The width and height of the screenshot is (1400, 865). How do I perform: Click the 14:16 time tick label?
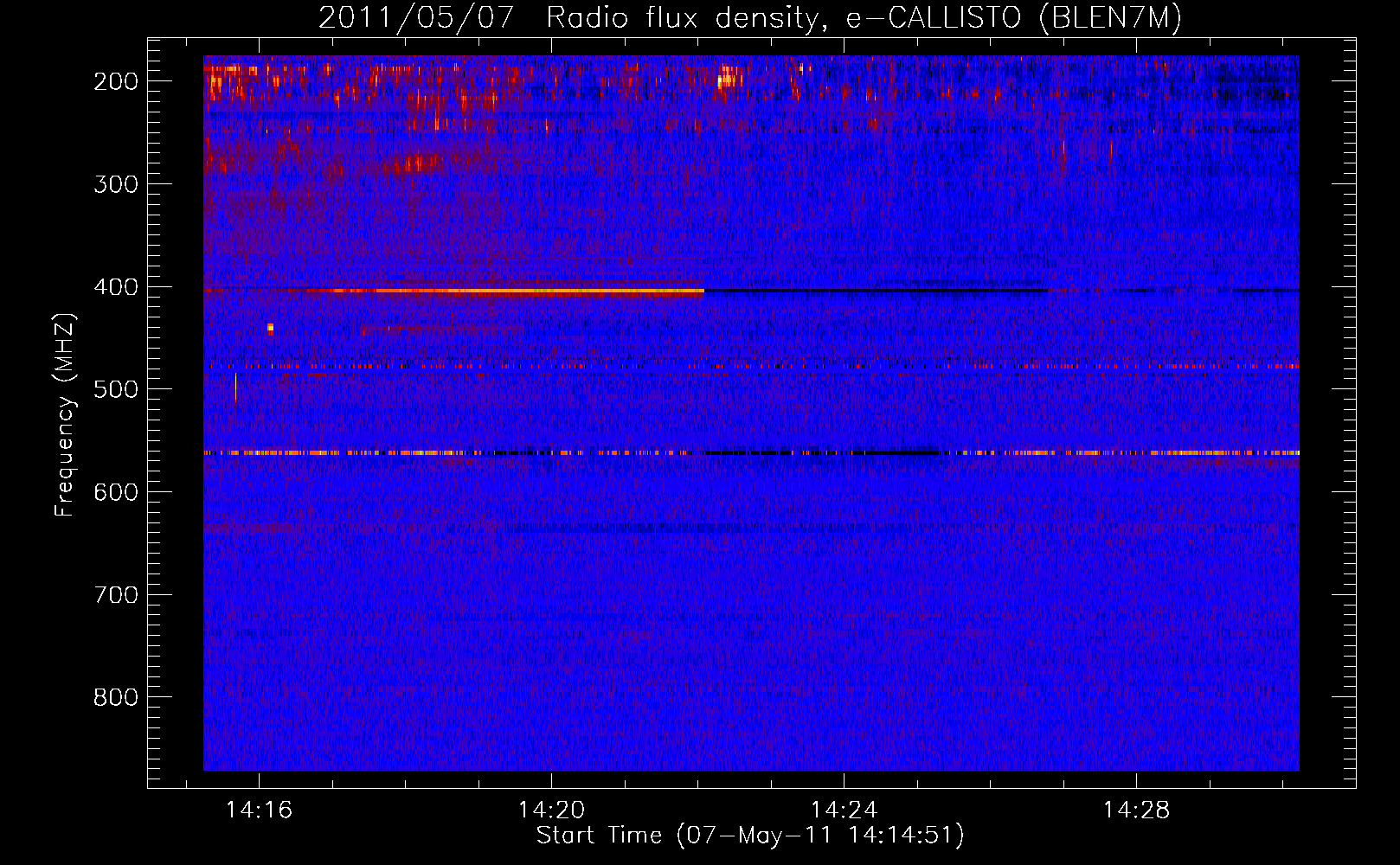coord(259,810)
